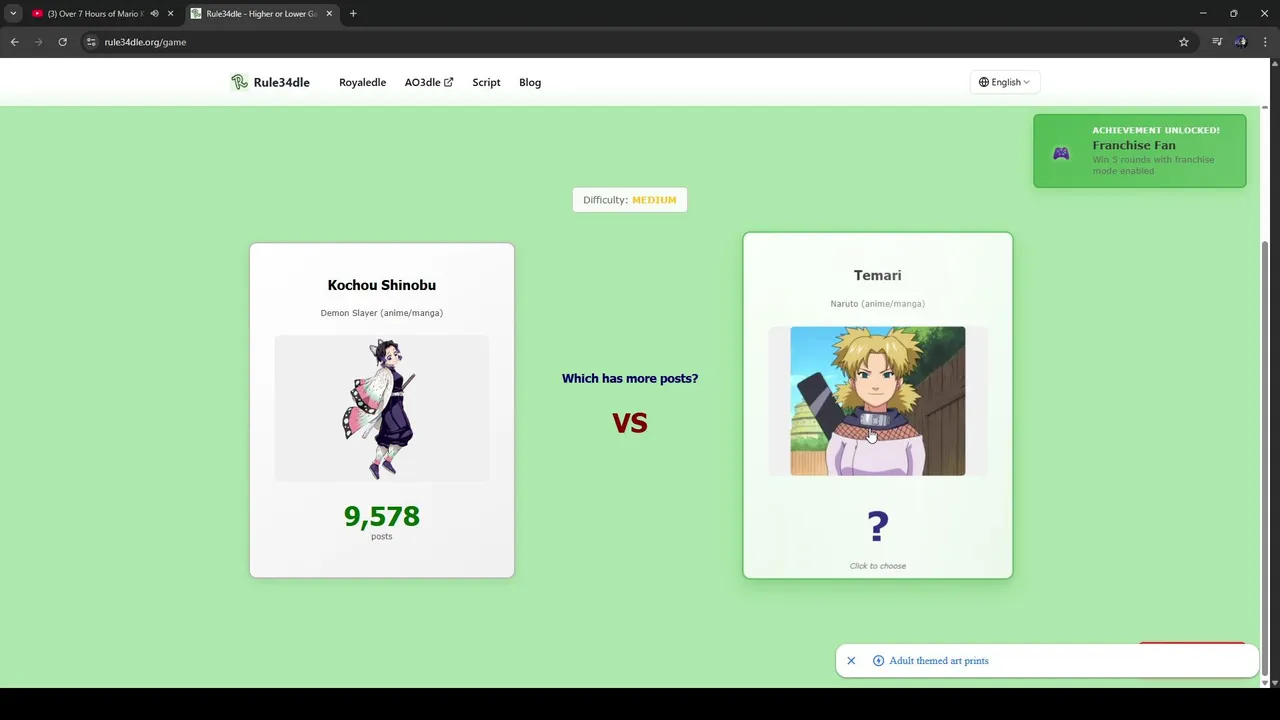Open tab search dropdown arrow

(13, 14)
